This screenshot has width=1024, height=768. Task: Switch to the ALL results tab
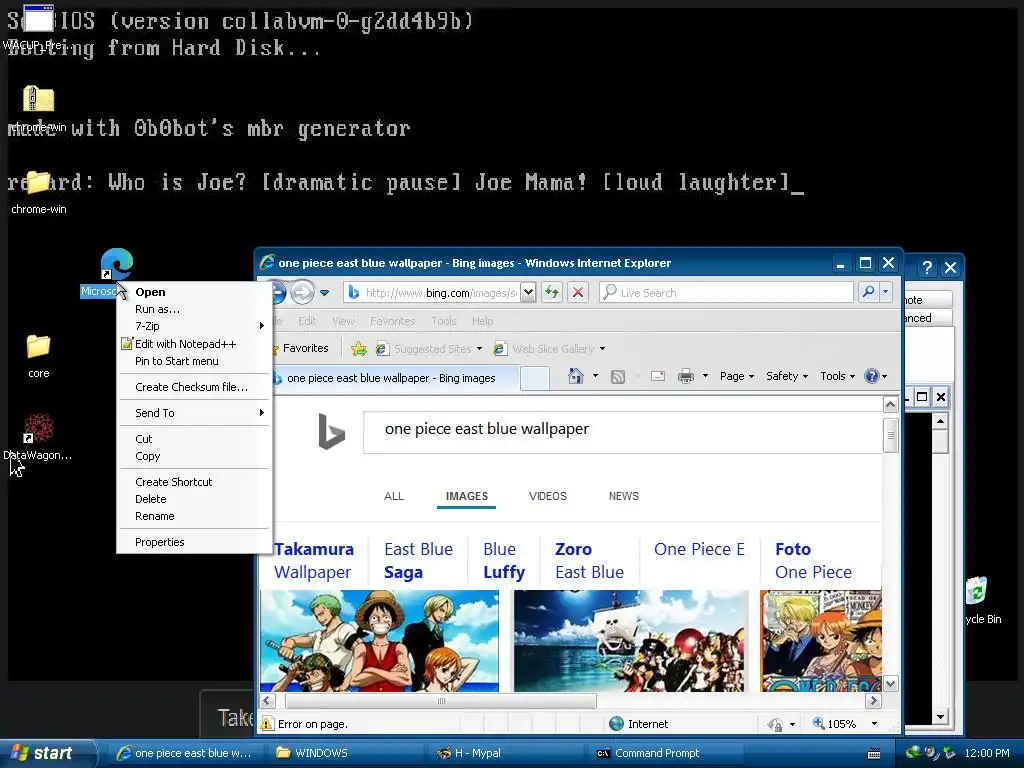coord(394,496)
